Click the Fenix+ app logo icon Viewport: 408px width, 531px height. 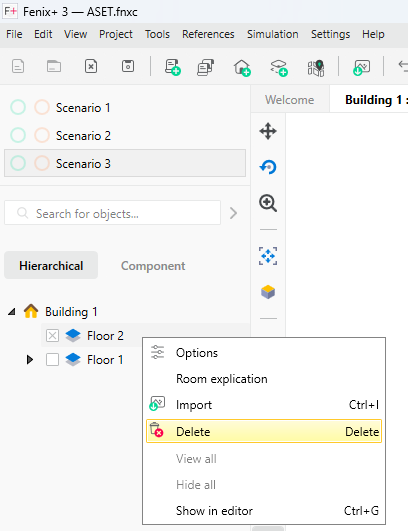click(x=10, y=11)
